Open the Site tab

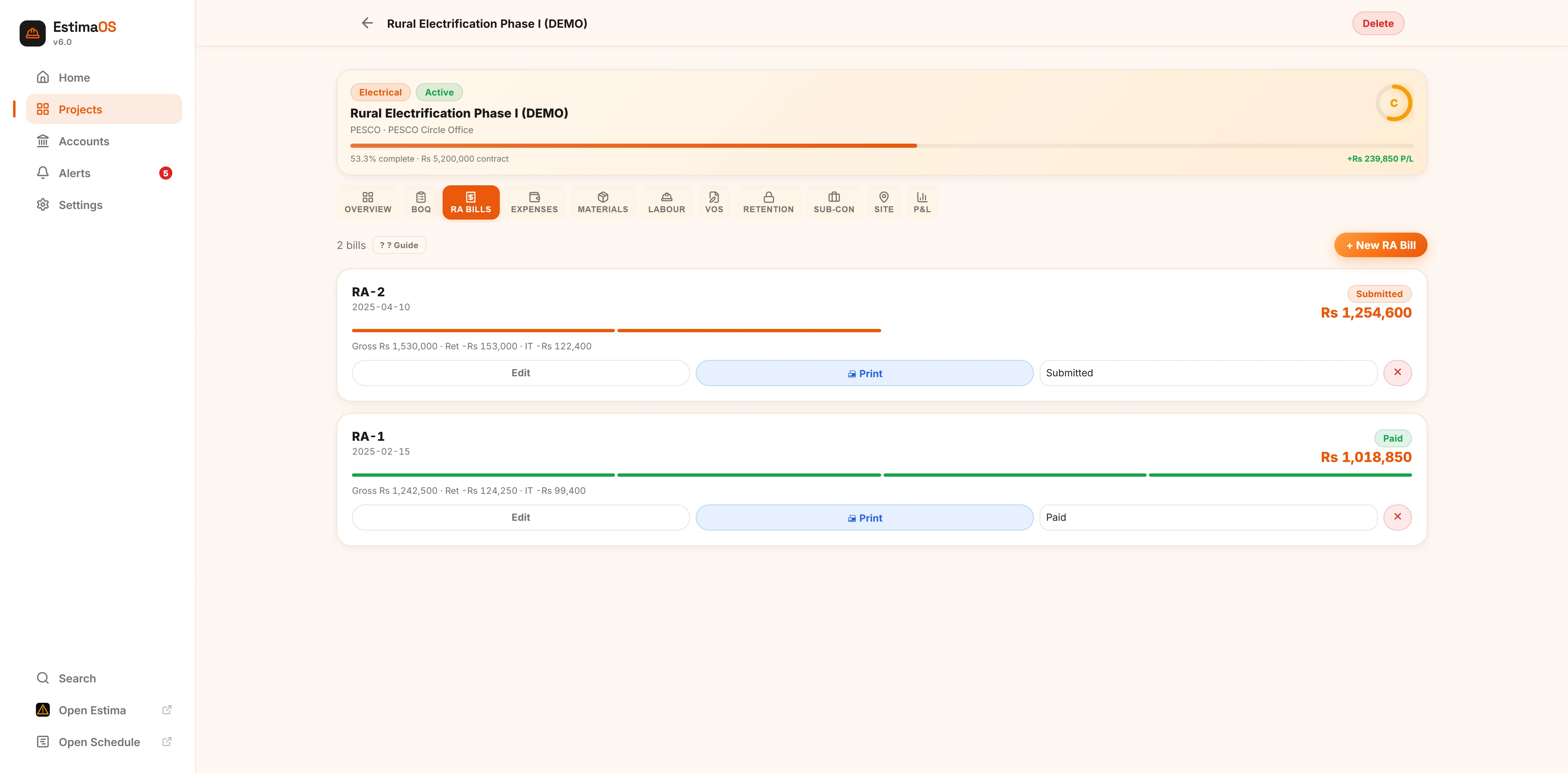(x=884, y=202)
